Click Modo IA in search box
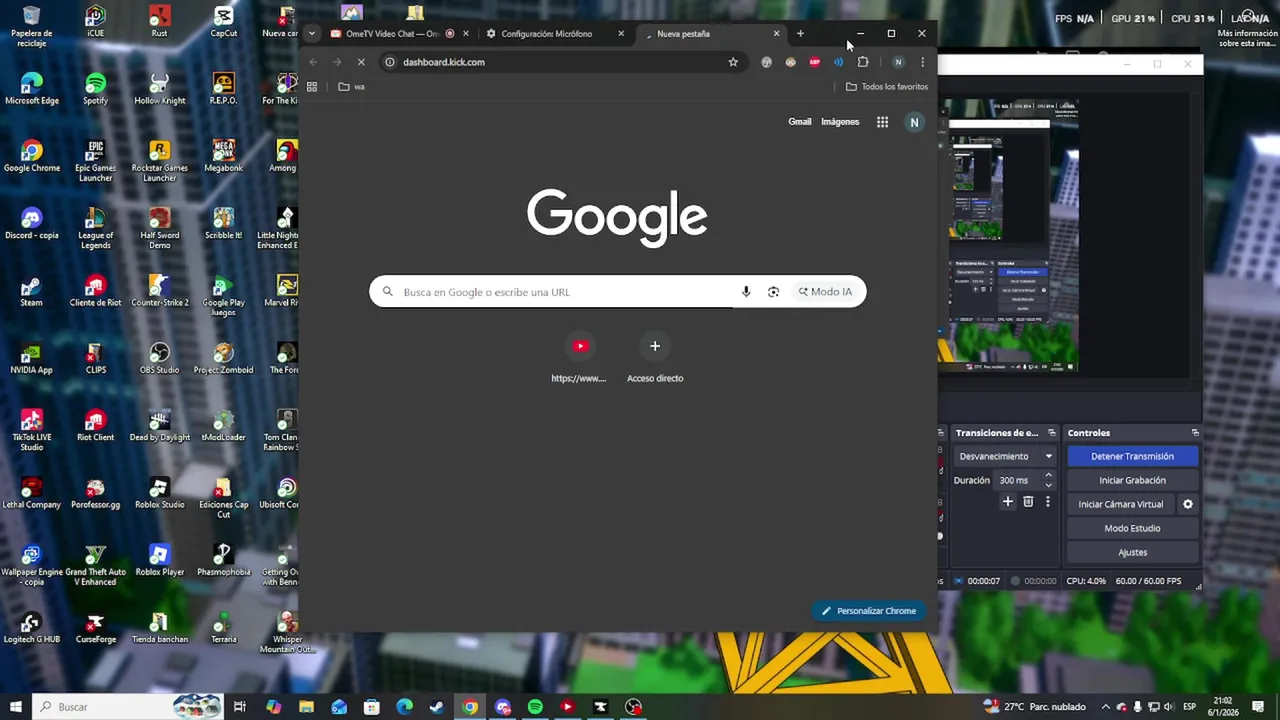1280x720 pixels. pyautogui.click(x=825, y=292)
